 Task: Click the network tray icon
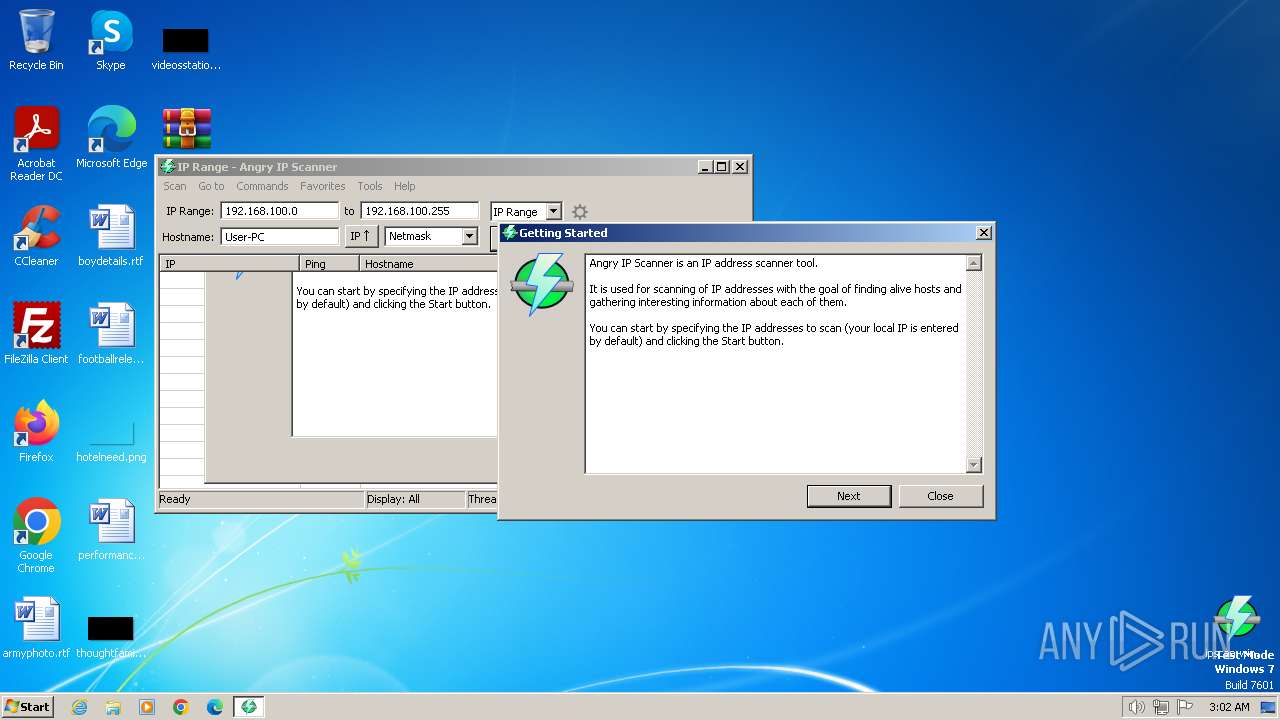click(1161, 707)
